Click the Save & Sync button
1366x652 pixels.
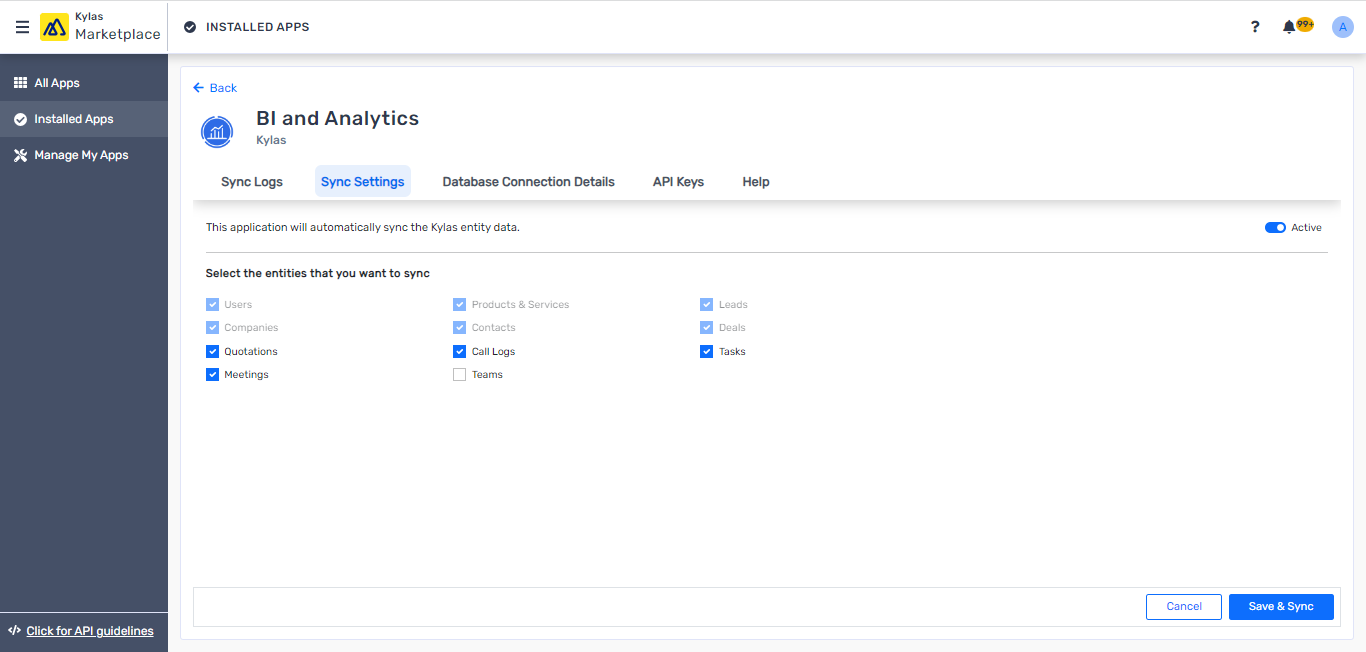(x=1281, y=606)
